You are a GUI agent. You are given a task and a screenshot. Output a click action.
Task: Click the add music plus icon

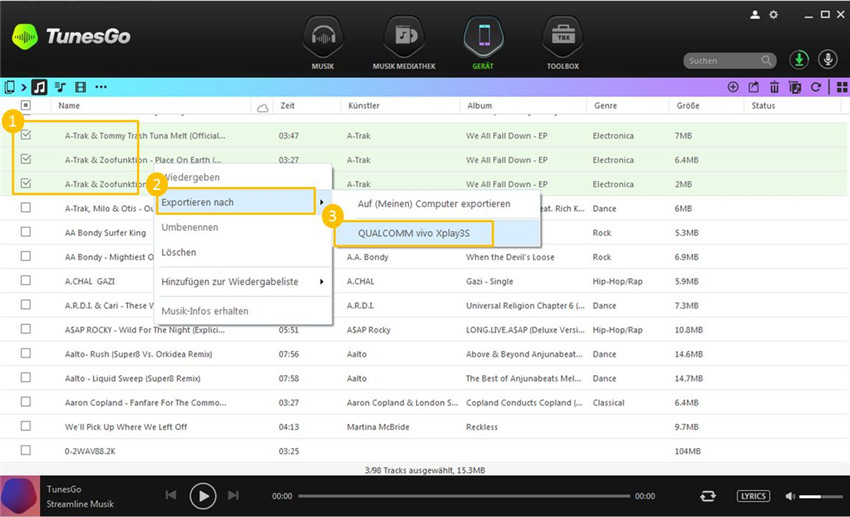pos(733,87)
